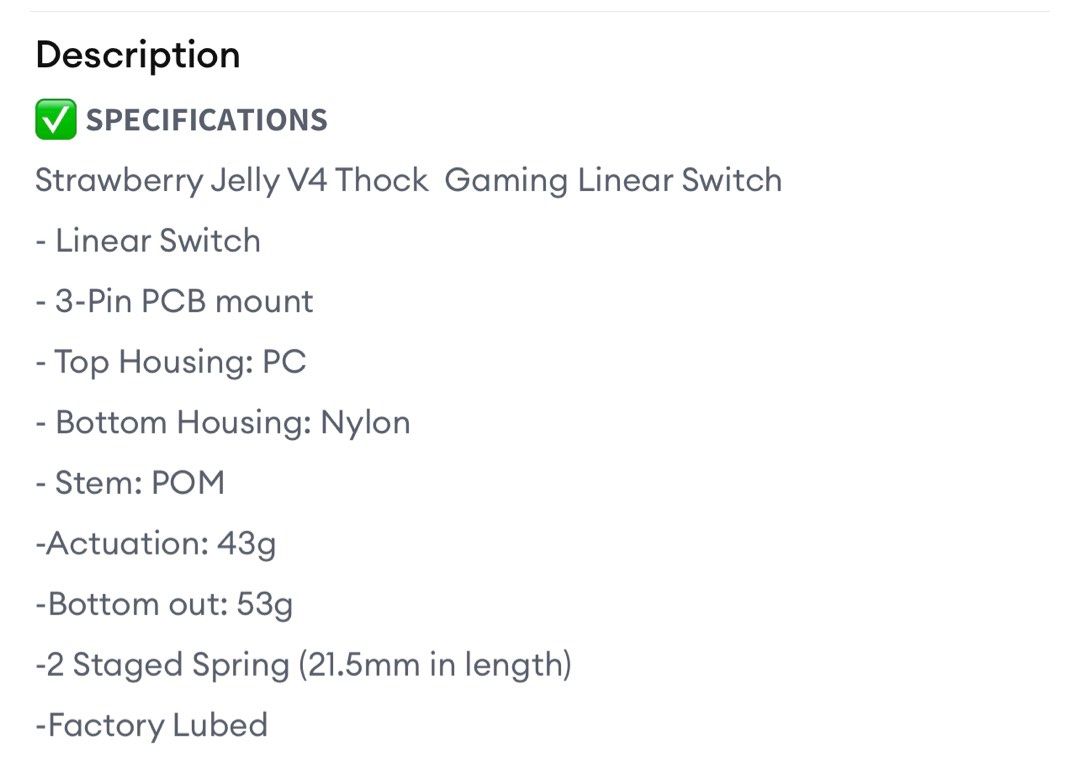The width and height of the screenshot is (1080, 759).
Task: Click the POM stem material value
Action: [x=188, y=483]
